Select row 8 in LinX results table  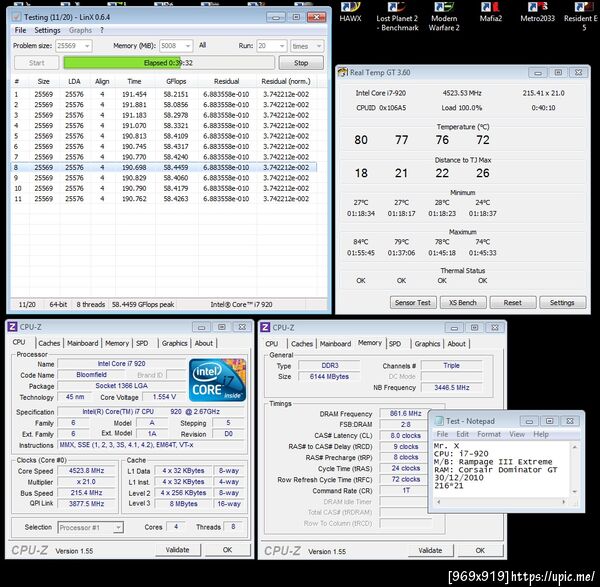click(164, 167)
